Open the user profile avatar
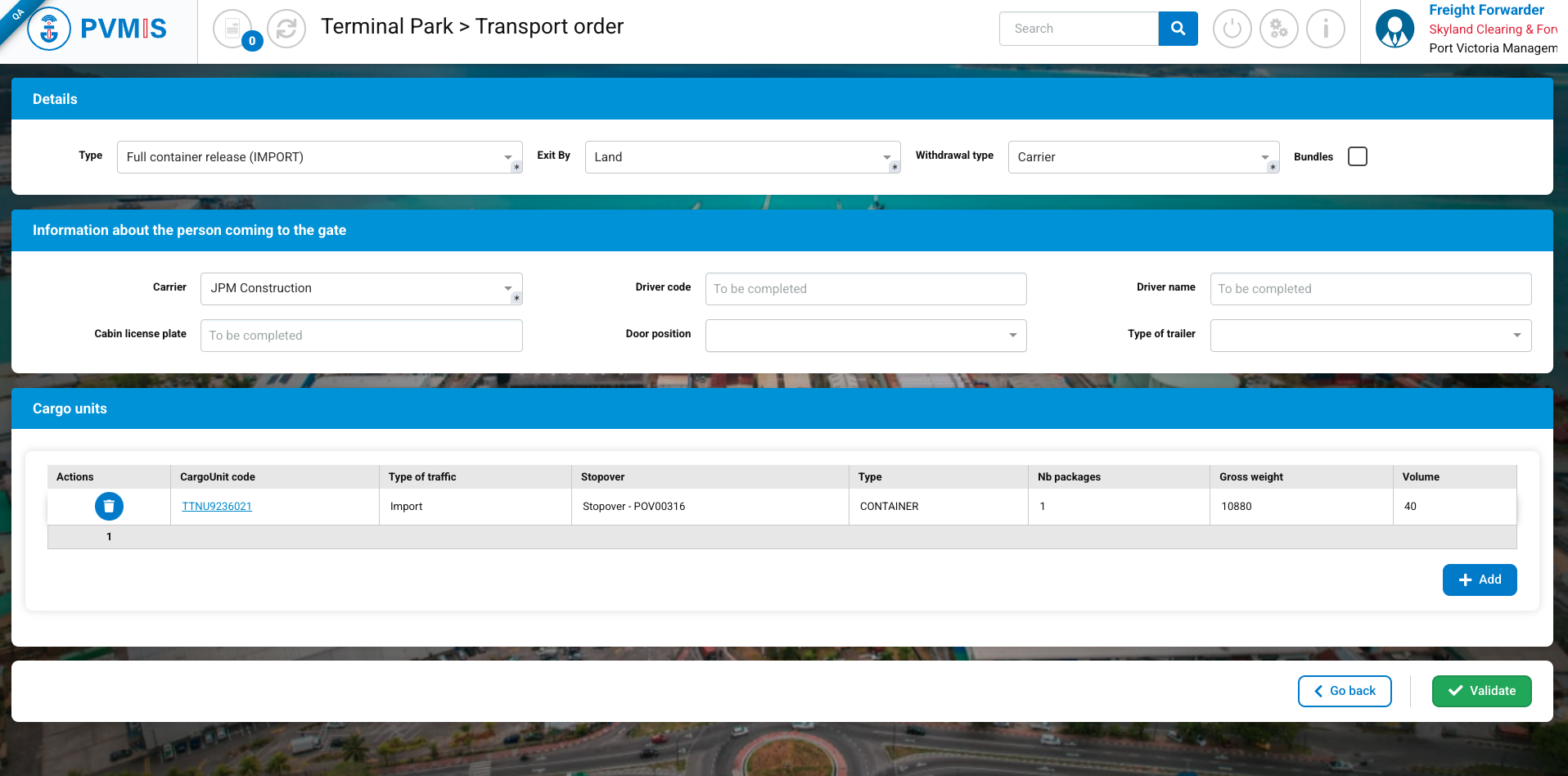Image resolution: width=1568 pixels, height=776 pixels. (x=1395, y=29)
